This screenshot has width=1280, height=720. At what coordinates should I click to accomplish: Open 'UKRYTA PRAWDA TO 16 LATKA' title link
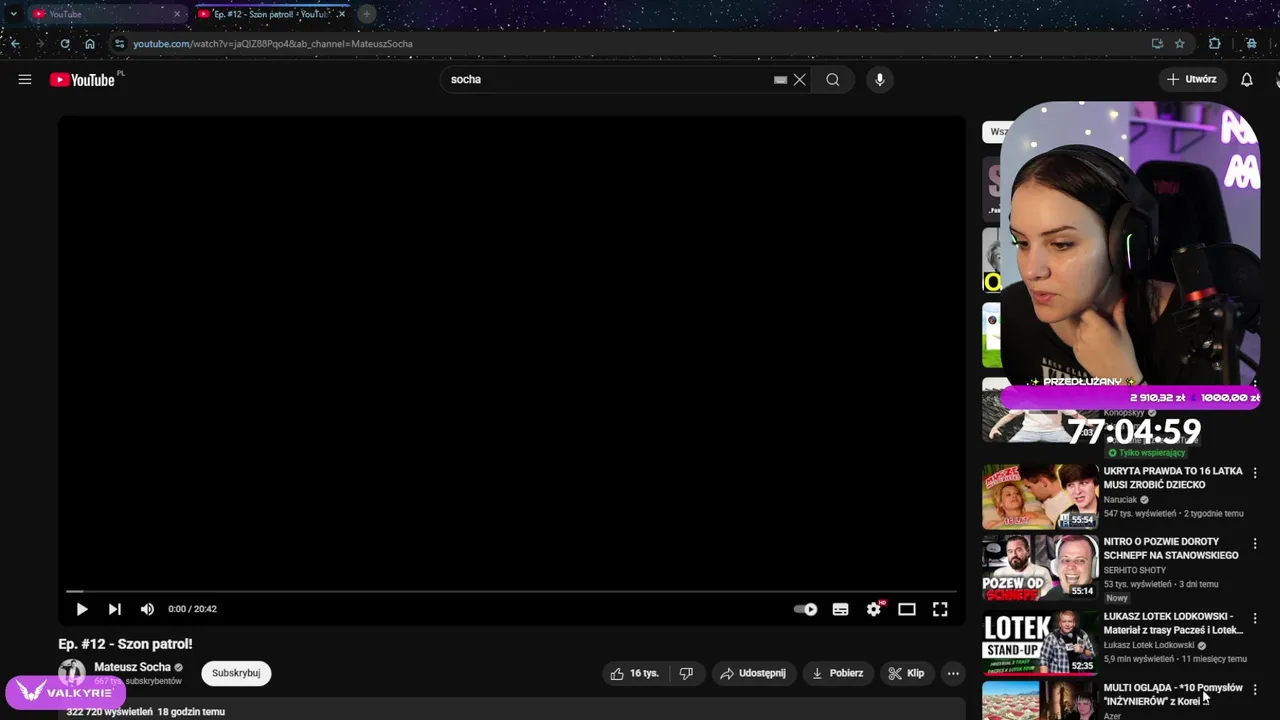click(1173, 478)
